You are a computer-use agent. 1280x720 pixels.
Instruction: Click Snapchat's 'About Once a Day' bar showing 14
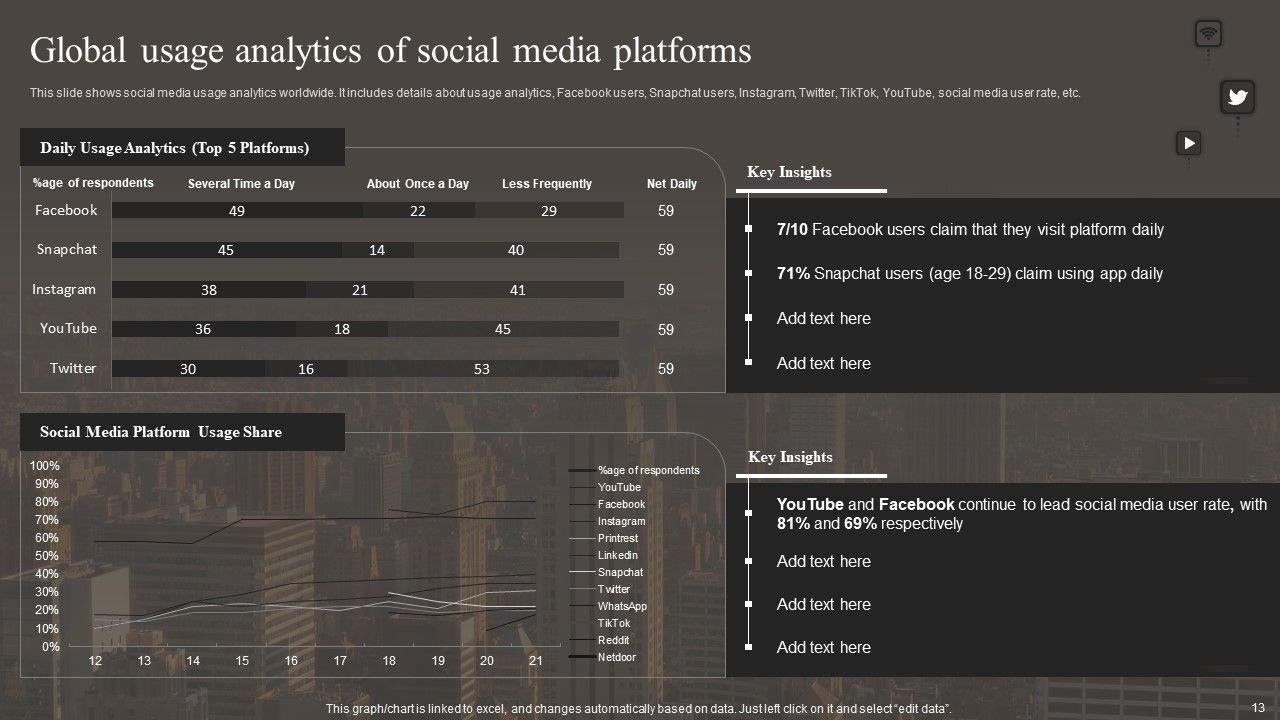tap(377, 250)
